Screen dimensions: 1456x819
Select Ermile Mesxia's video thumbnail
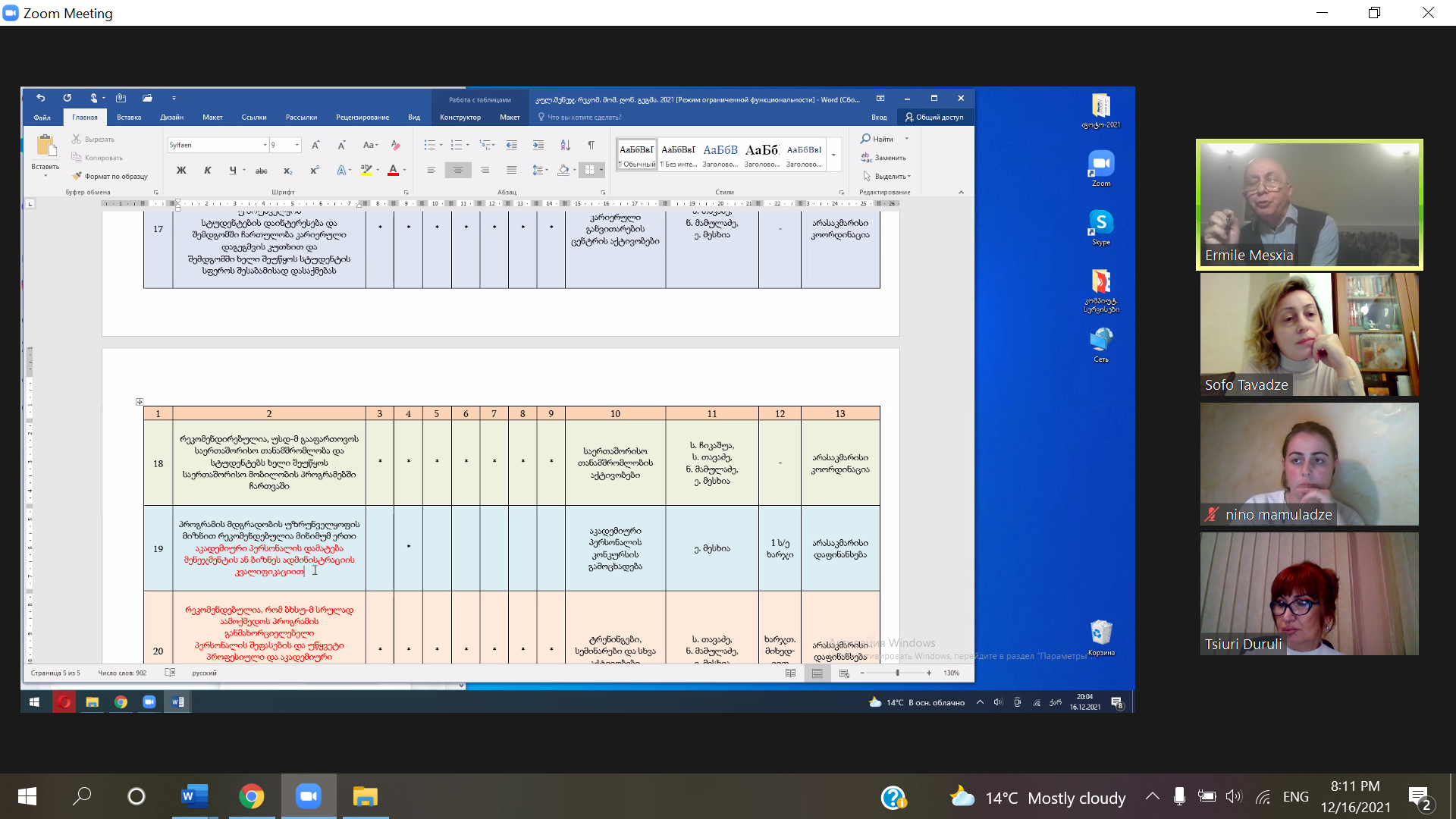pos(1310,205)
